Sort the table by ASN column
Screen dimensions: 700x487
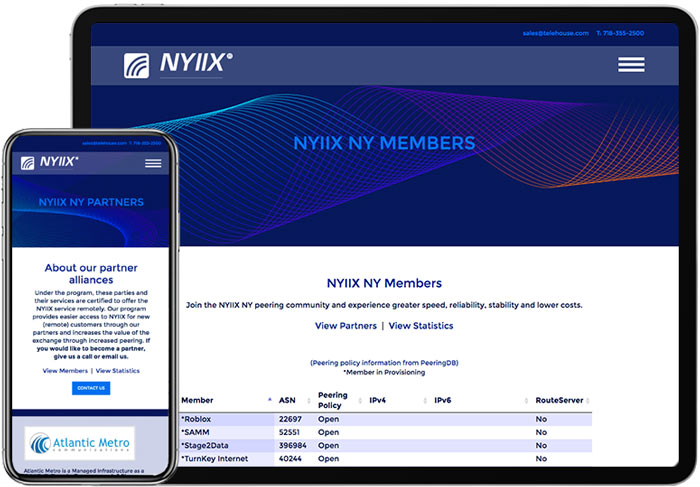point(295,400)
